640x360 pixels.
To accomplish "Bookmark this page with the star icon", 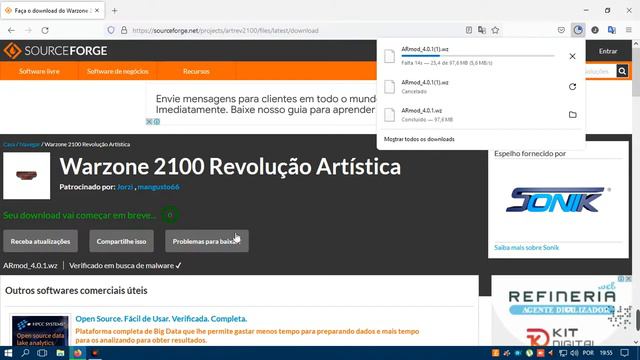I will pyautogui.click(x=495, y=30).
